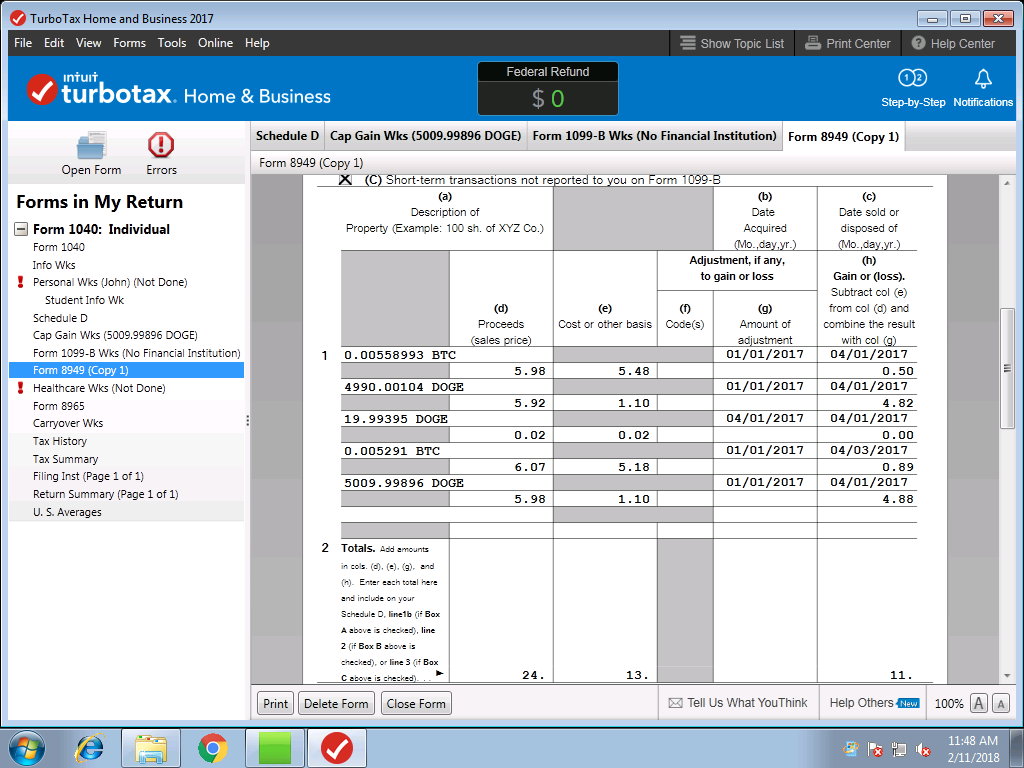Open the File menu

pyautogui.click(x=23, y=43)
